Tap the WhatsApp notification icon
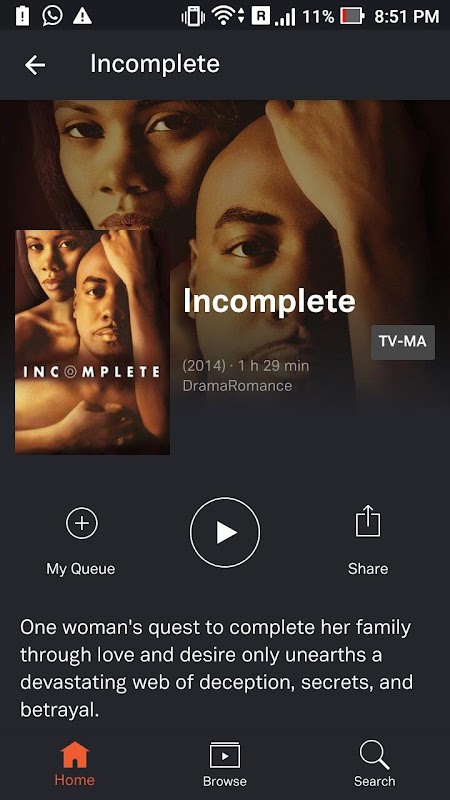Image resolution: width=450 pixels, height=800 pixels. (53, 16)
